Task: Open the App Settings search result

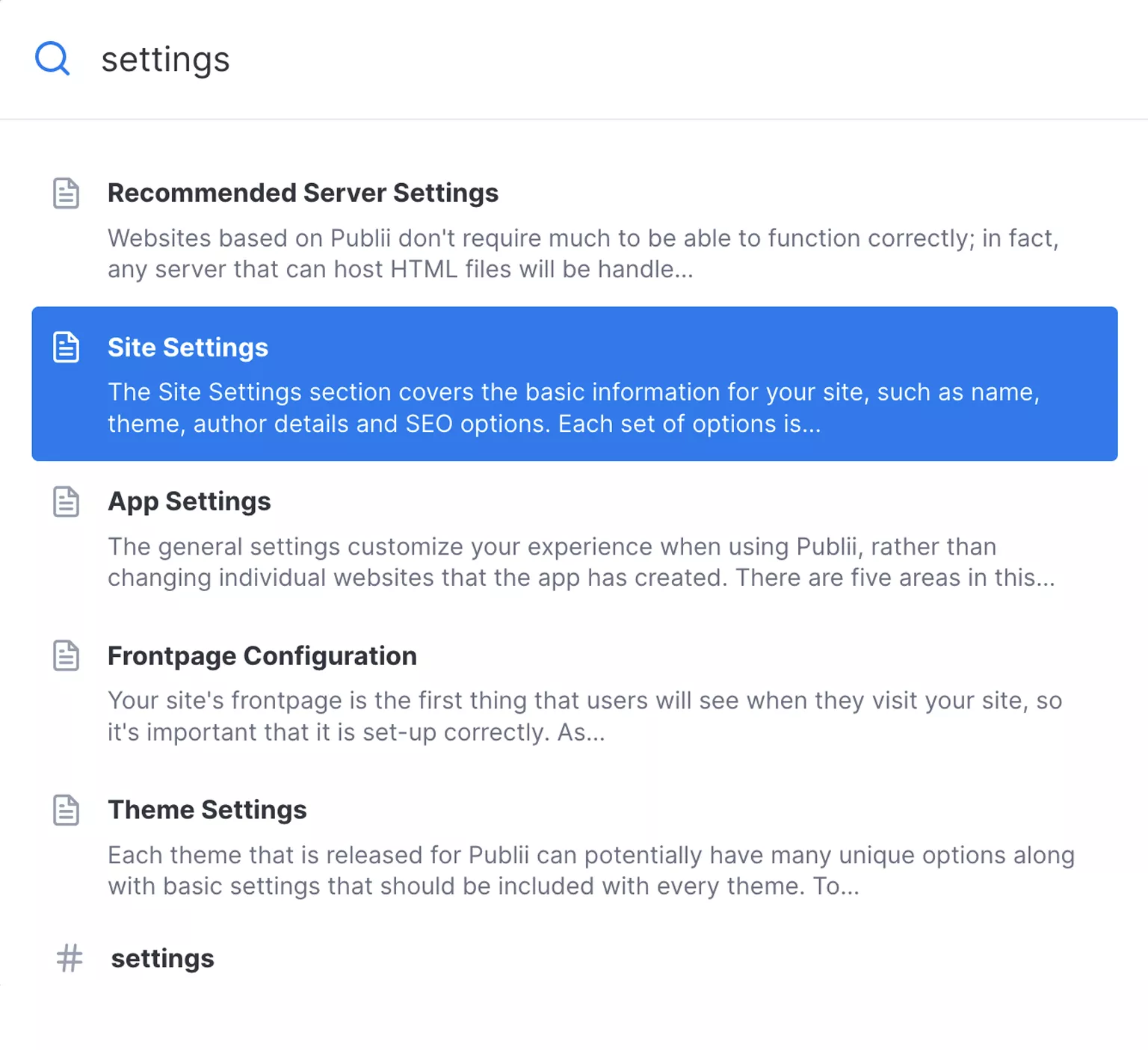Action: (x=189, y=501)
